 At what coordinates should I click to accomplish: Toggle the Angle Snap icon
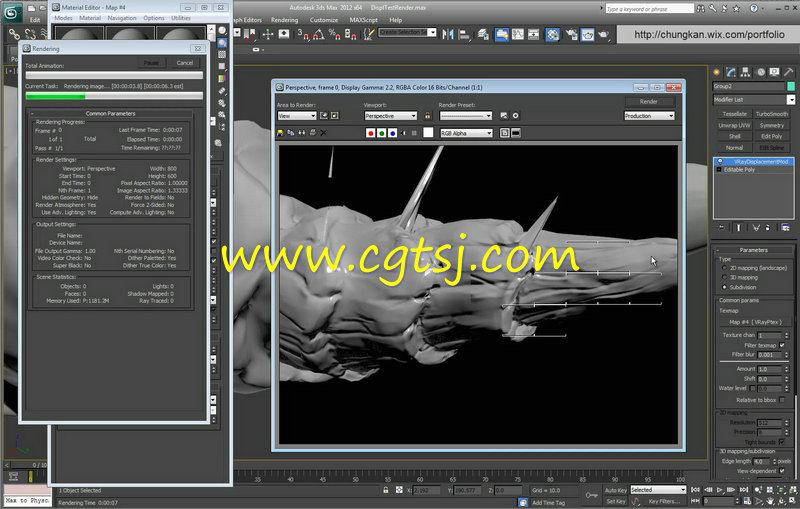point(319,34)
